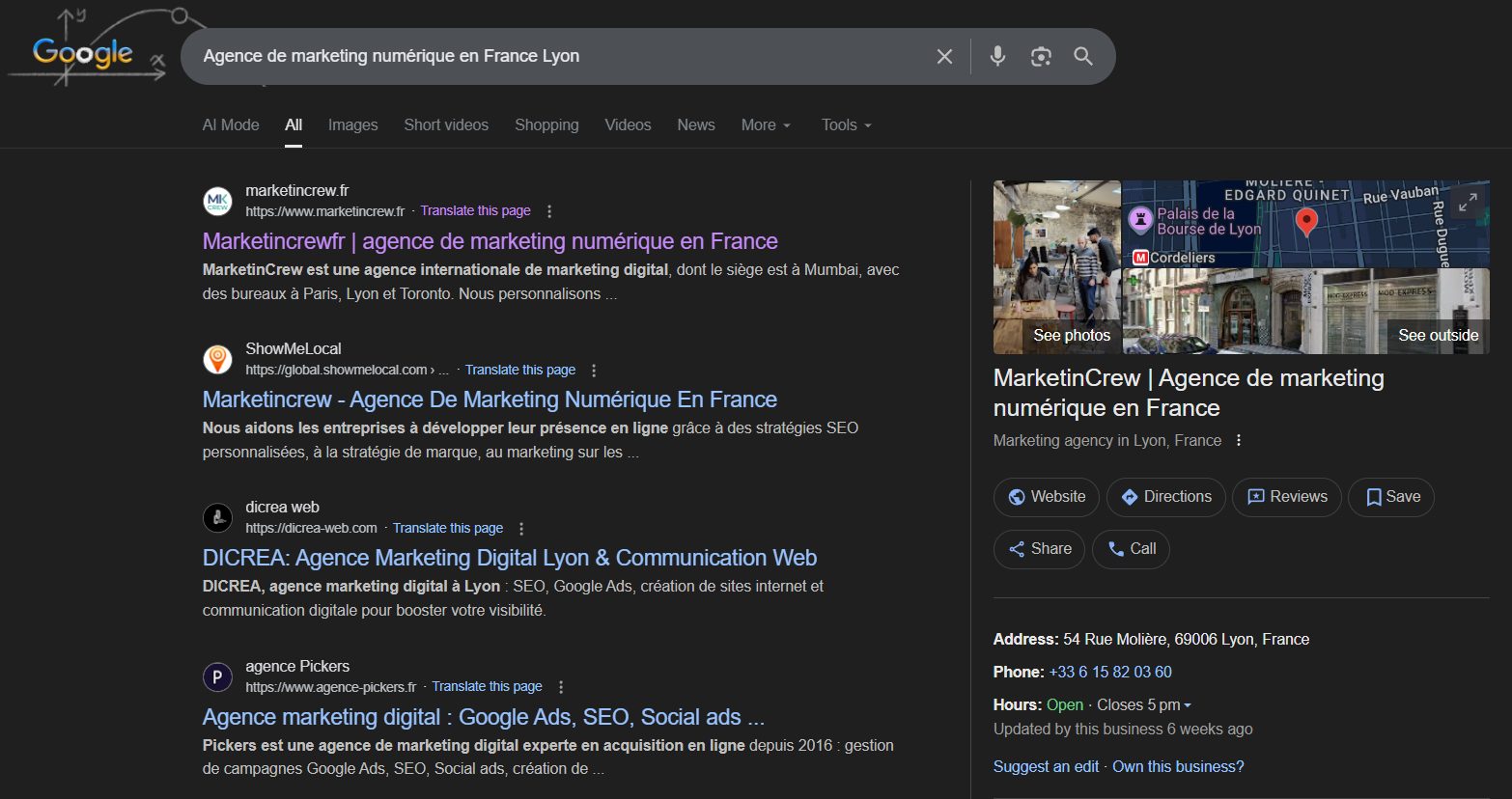
Task: Switch to the News tab
Action: pyautogui.click(x=696, y=125)
